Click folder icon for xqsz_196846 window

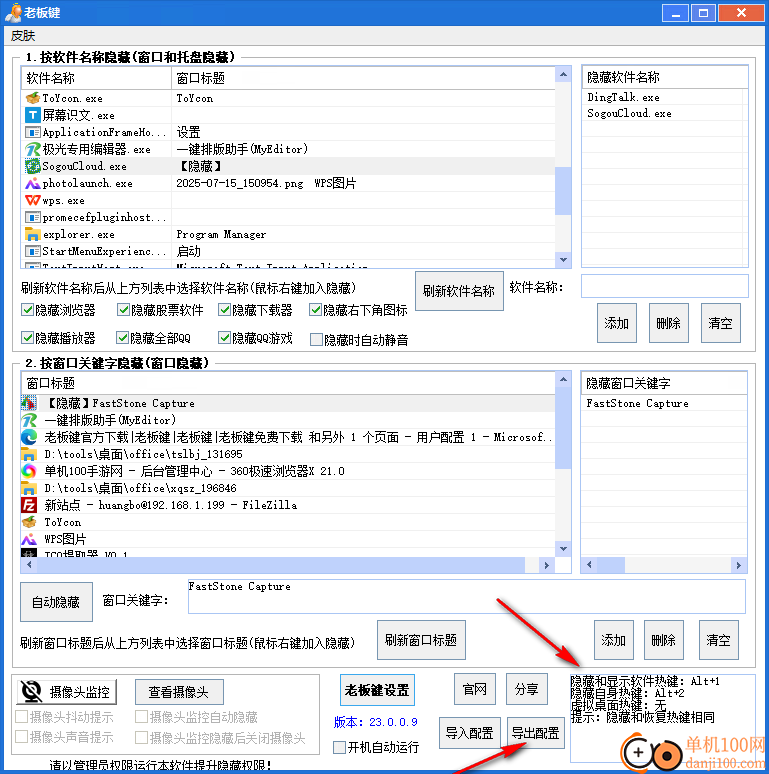29,488
